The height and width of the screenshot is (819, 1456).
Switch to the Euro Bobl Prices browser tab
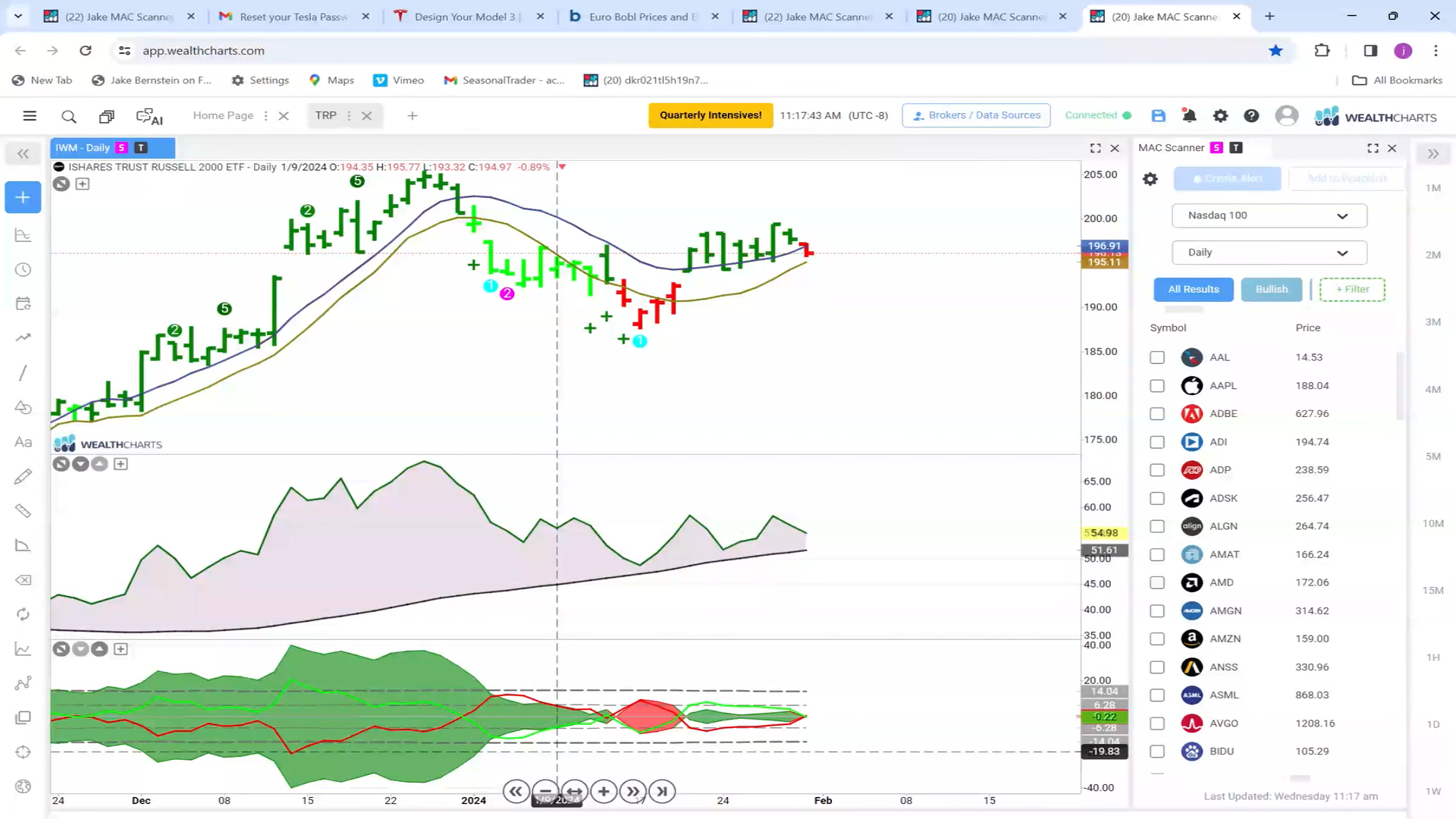point(643,17)
